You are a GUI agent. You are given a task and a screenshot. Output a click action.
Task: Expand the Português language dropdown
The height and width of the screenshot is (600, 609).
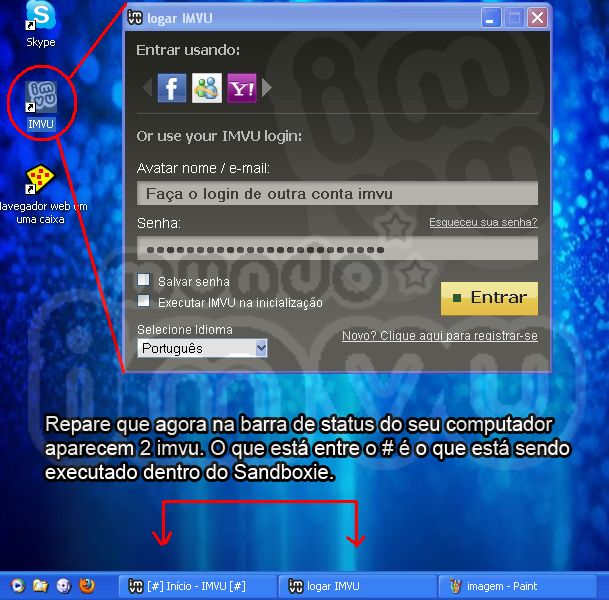coord(202,348)
